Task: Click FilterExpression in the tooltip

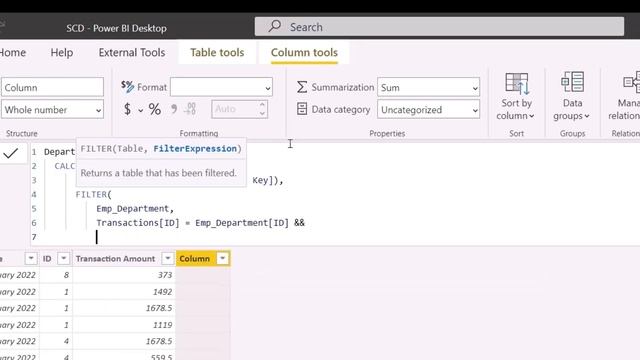Action: point(195,149)
